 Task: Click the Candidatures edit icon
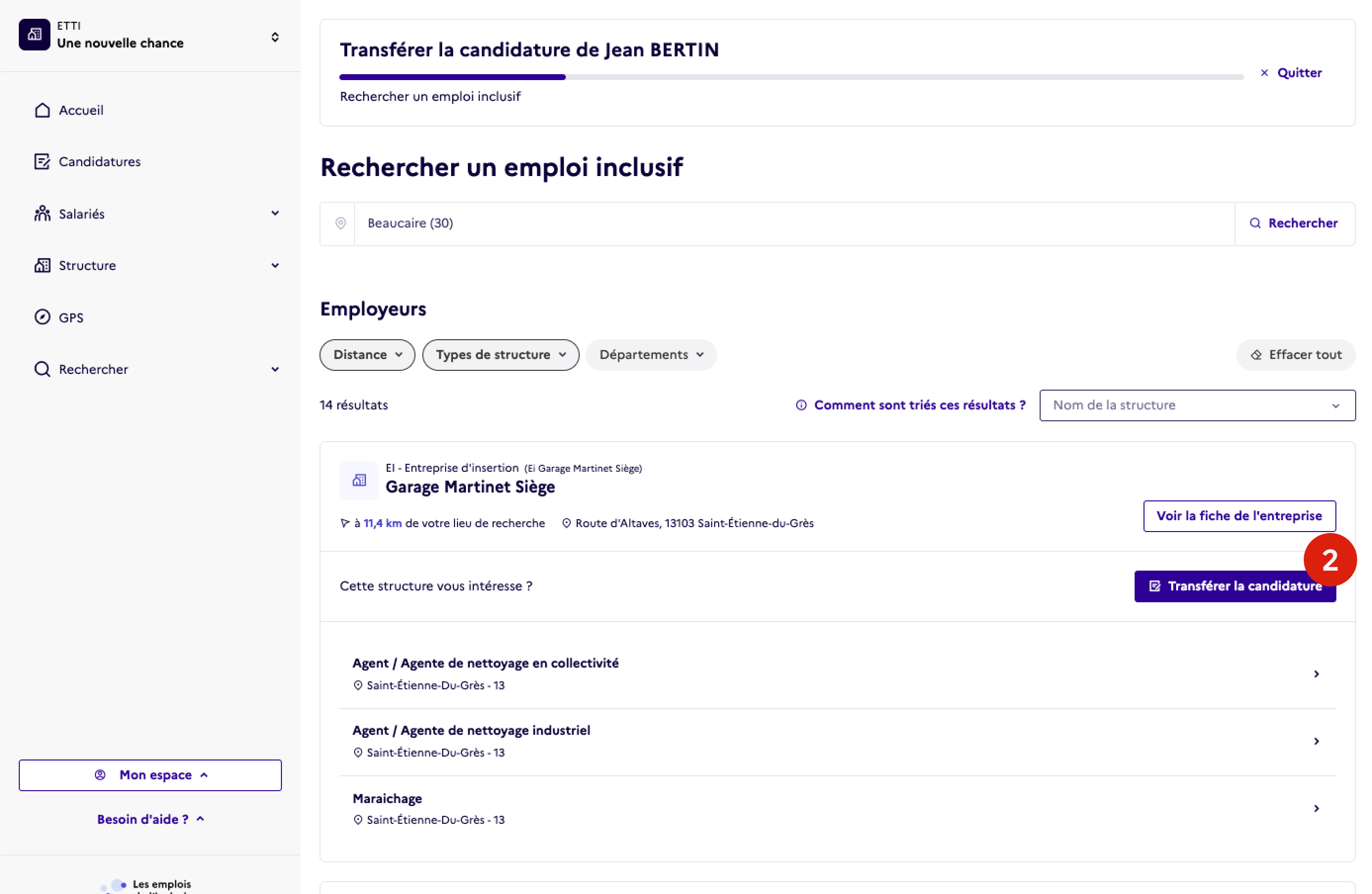pyautogui.click(x=42, y=161)
